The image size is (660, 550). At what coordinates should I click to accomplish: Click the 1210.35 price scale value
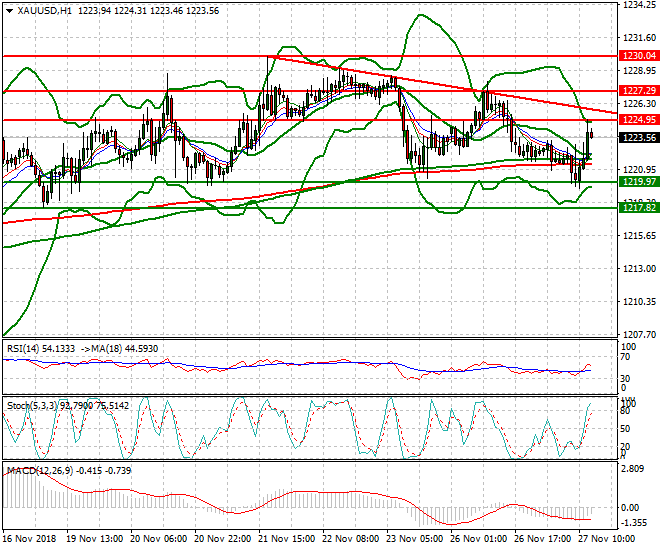click(639, 301)
